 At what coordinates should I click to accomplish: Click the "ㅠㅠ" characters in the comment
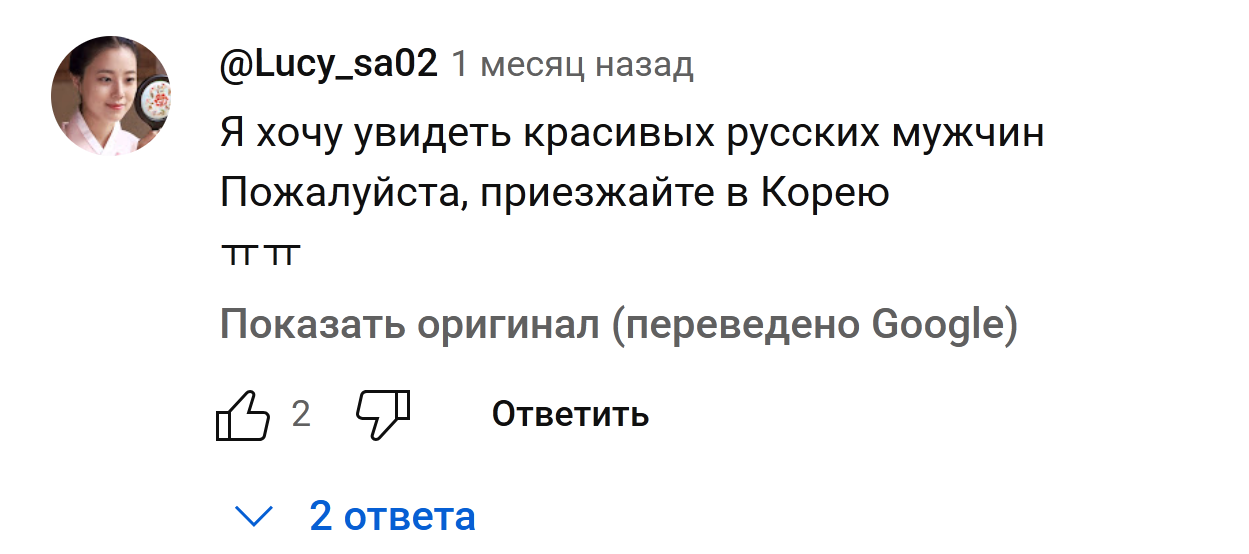[x=259, y=256]
